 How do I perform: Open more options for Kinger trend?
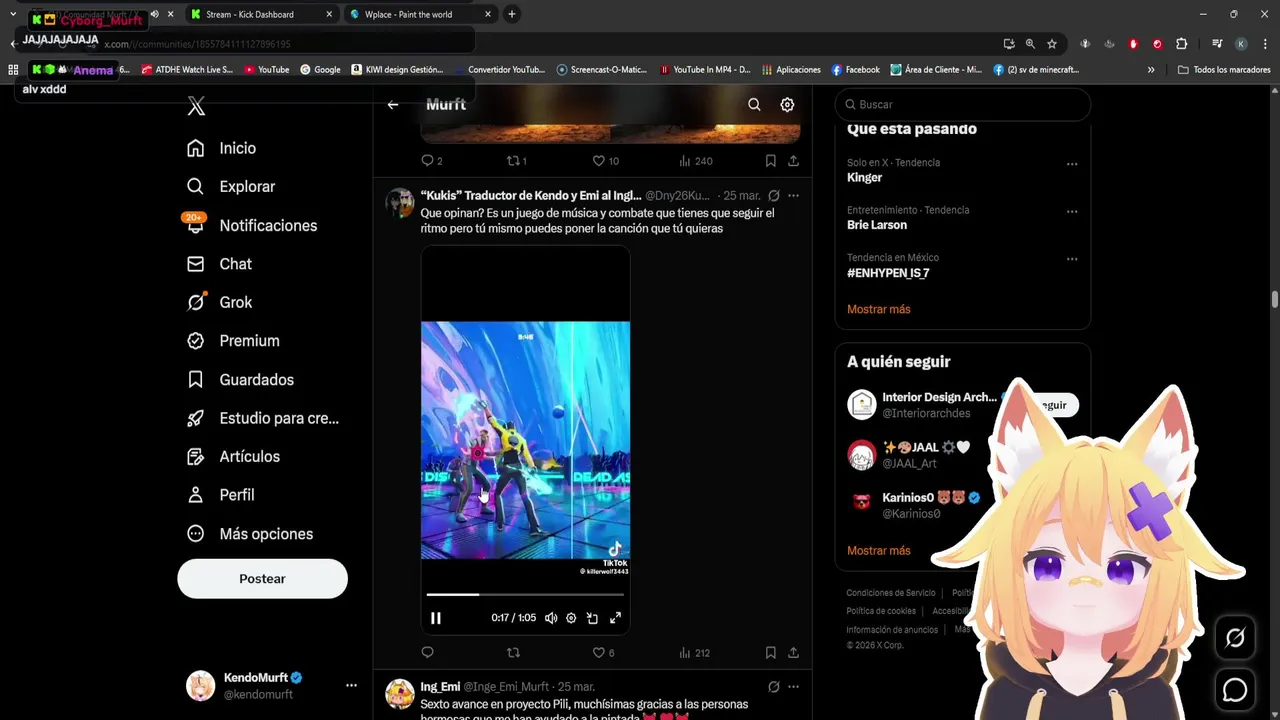1072,164
